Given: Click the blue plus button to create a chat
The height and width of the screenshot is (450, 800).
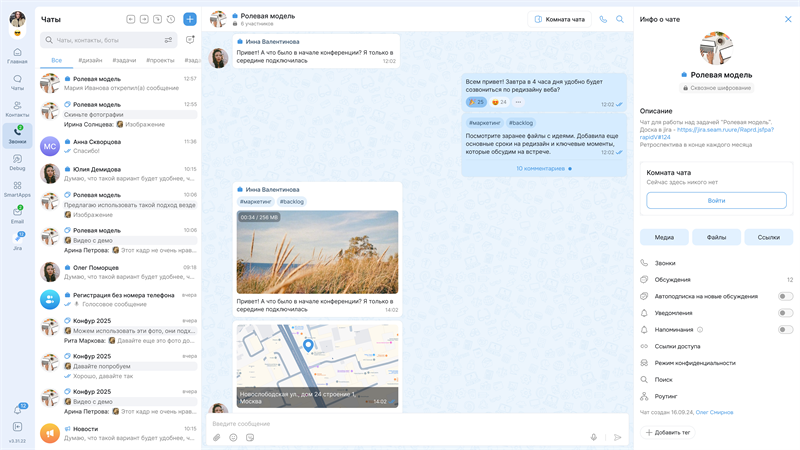Looking at the screenshot, I should 190,19.
